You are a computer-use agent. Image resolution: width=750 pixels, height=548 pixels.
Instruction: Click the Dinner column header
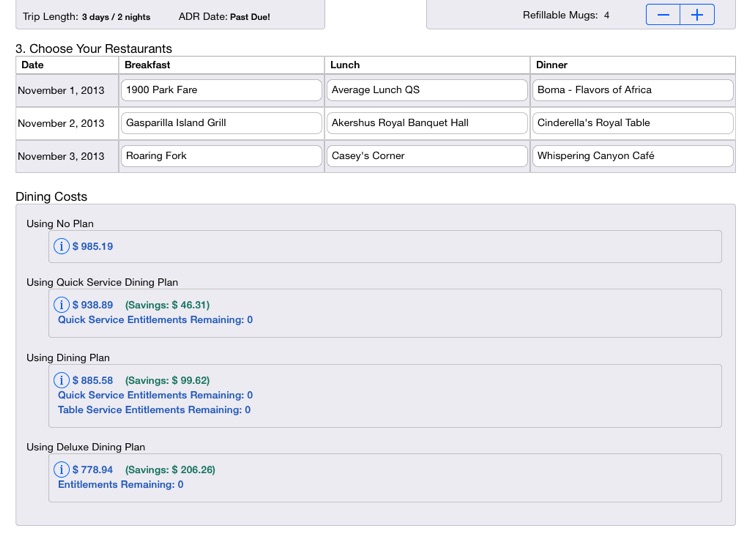pos(633,65)
